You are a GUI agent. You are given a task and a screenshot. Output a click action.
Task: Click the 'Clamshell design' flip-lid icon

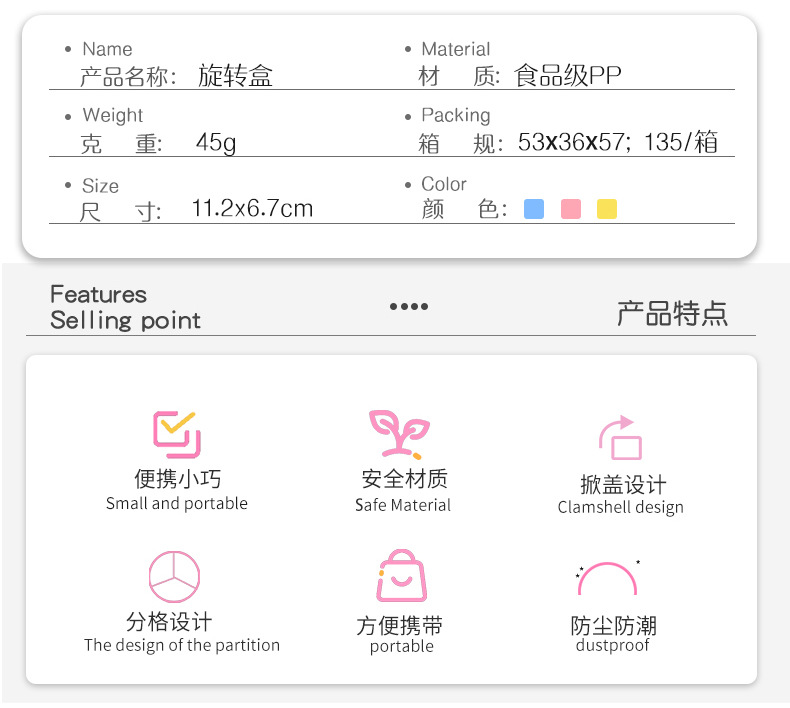pos(621,438)
